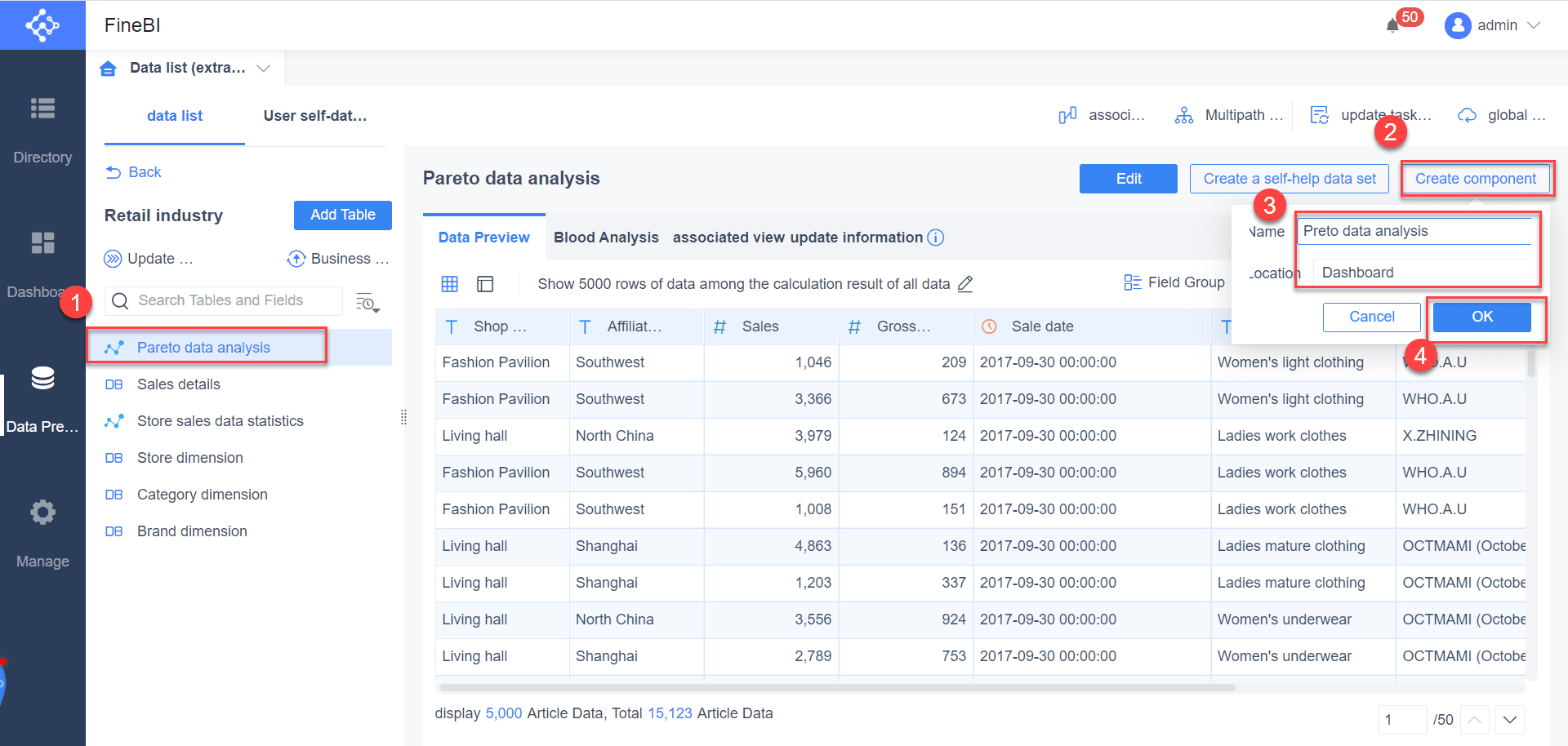Click the Add Table button
Image resolution: width=1568 pixels, height=746 pixels.
(x=343, y=215)
